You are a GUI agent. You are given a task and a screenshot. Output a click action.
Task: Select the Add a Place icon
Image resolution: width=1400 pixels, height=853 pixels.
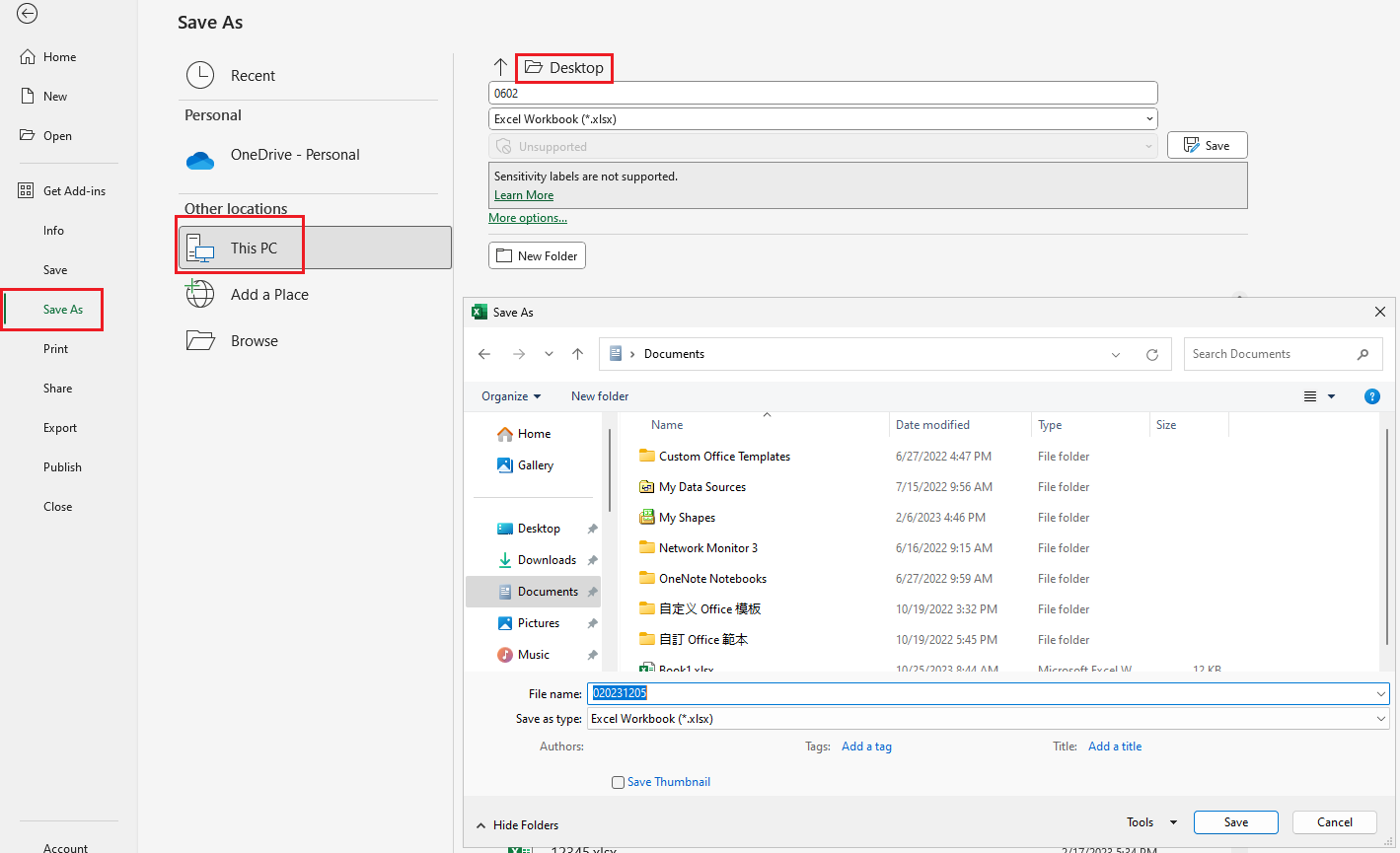[x=200, y=294]
